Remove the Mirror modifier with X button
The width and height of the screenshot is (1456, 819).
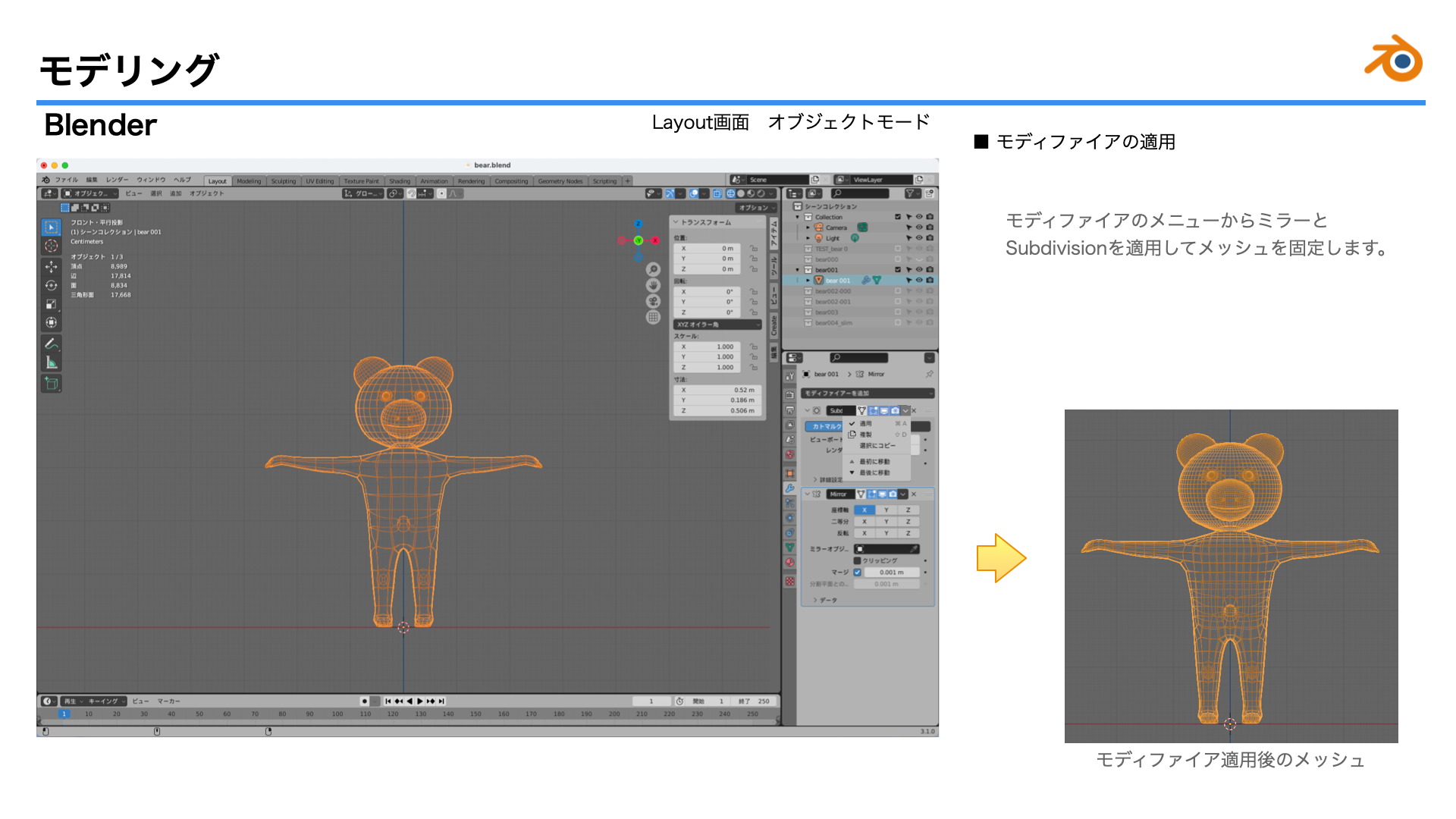(x=914, y=494)
